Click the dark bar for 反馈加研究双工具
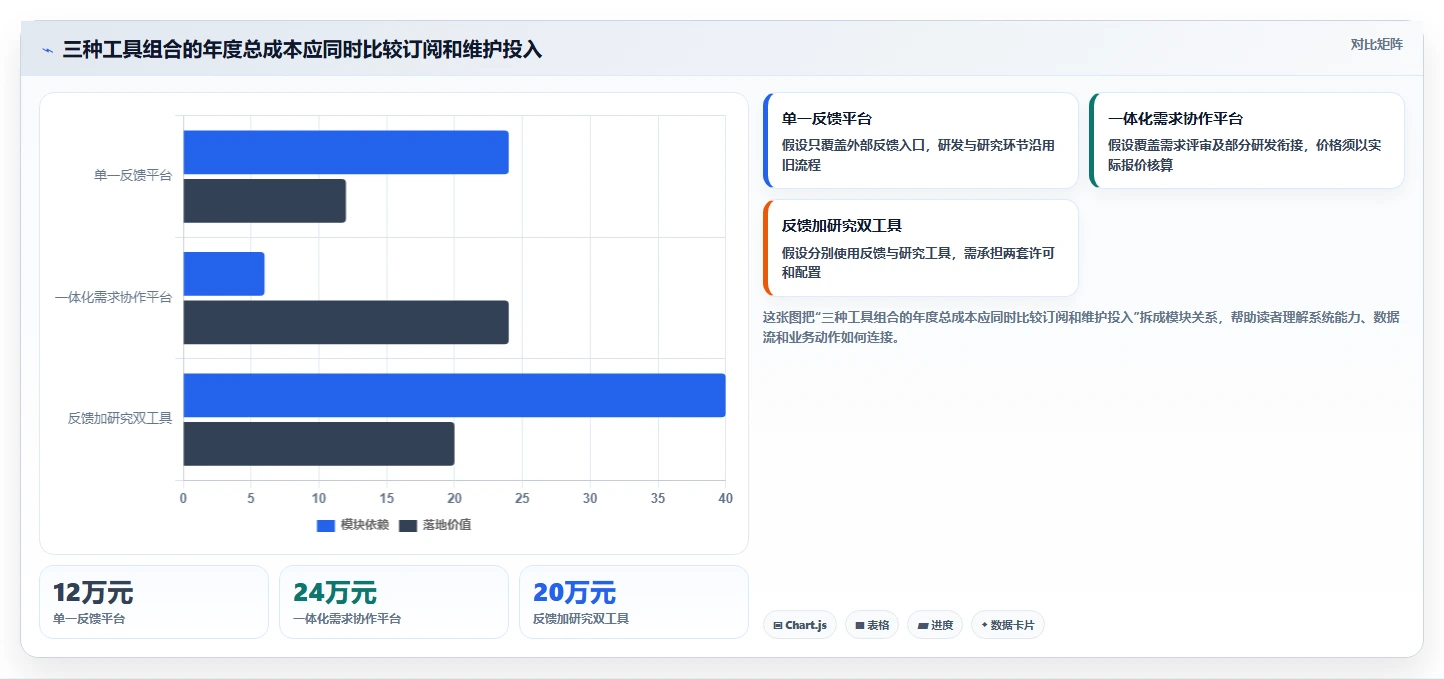Screen dimensions: 1444x679 (319, 444)
